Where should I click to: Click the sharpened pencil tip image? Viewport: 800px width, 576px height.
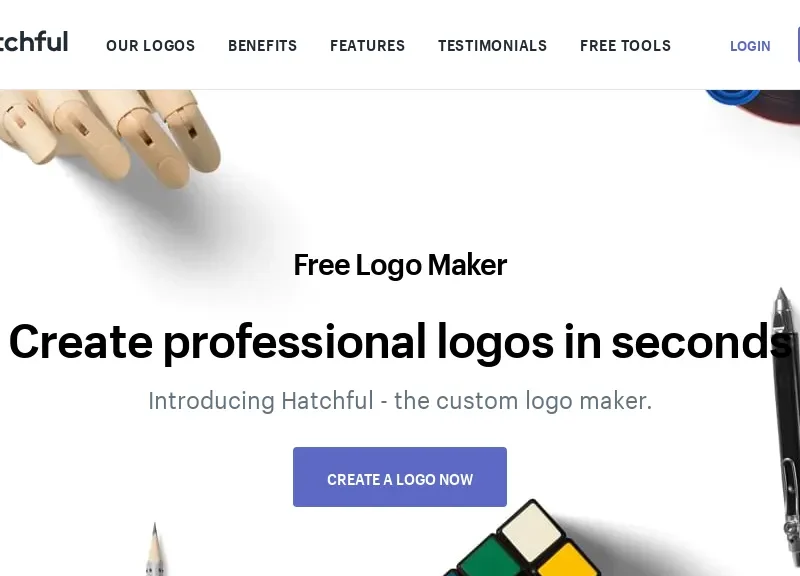tap(155, 550)
